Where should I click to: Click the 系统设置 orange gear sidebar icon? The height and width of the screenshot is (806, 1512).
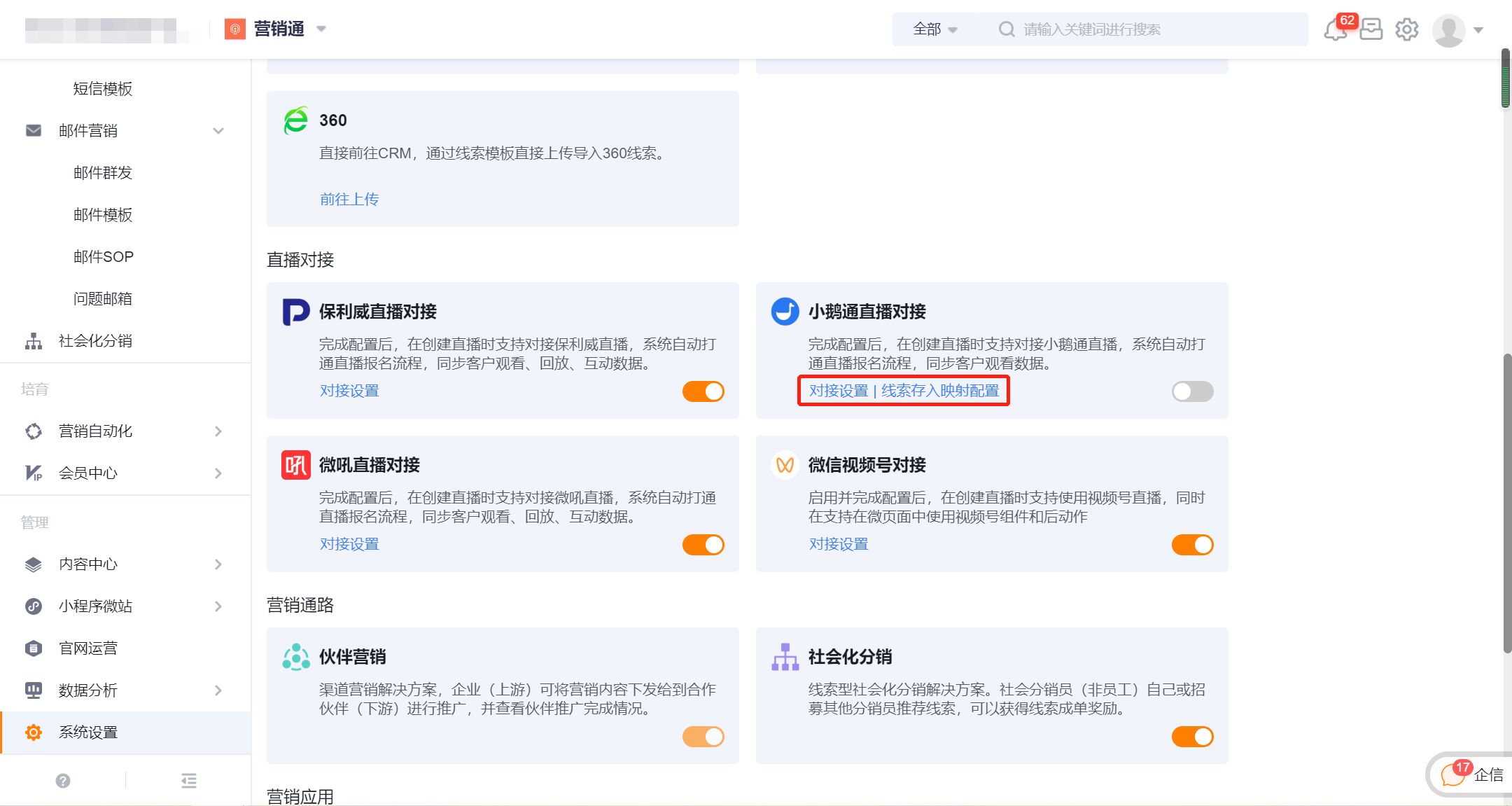(34, 732)
